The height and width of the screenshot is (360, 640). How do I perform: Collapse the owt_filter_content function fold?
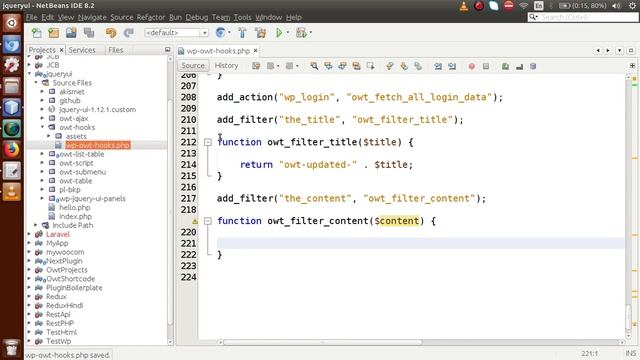point(208,221)
